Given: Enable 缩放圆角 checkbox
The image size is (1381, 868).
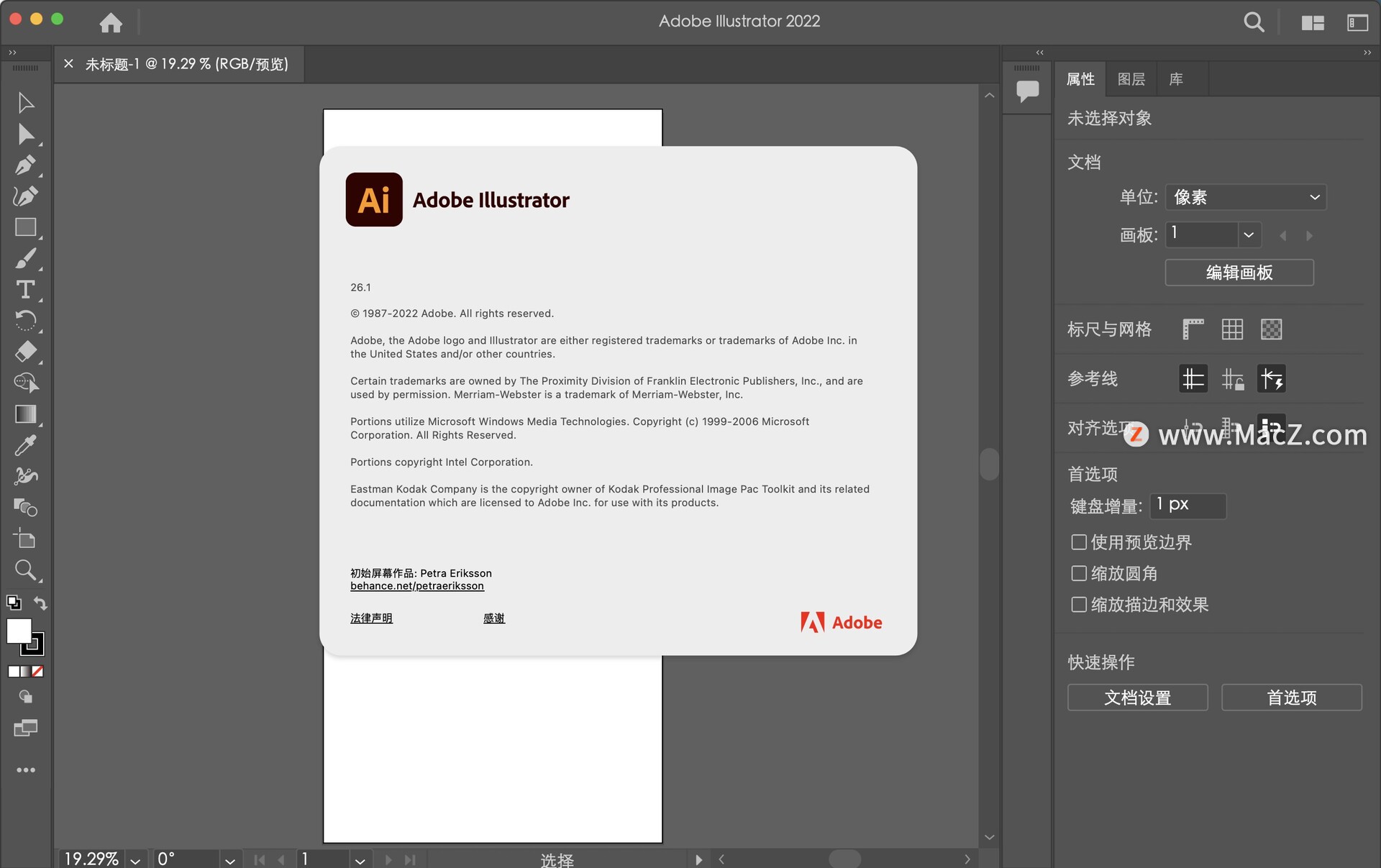Looking at the screenshot, I should [x=1078, y=573].
